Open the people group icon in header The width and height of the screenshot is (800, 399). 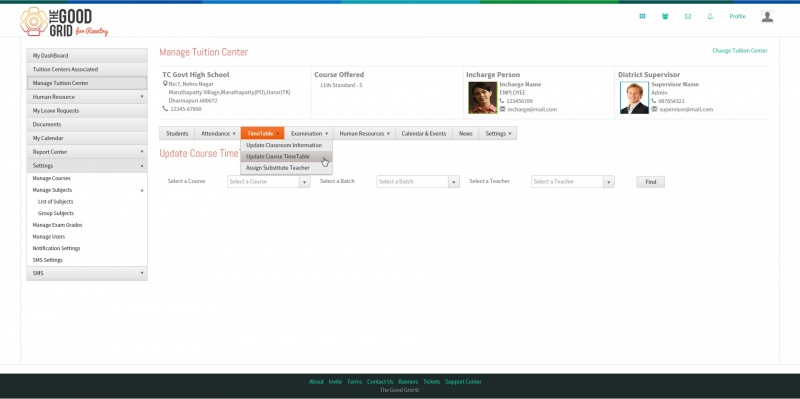coord(665,16)
